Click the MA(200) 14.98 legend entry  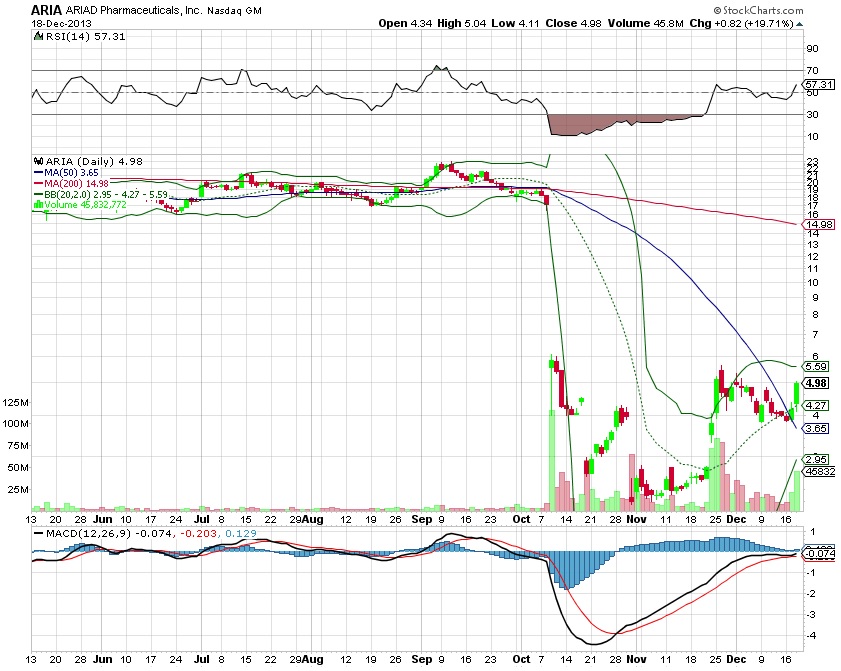click(76, 183)
